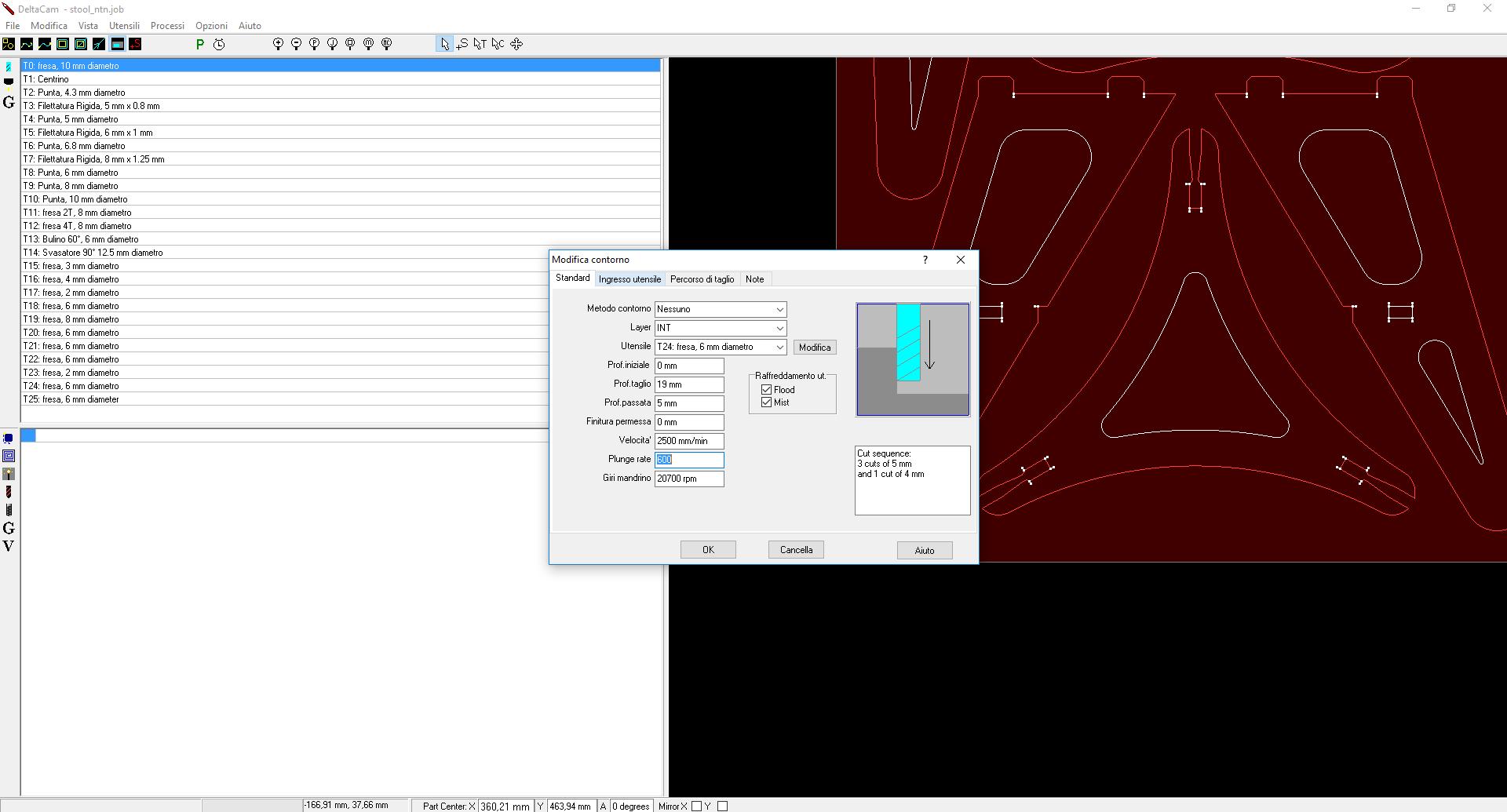Image resolution: width=1507 pixels, height=812 pixels.
Task: Click the stopwatch timer toolbar icon
Action: (219, 44)
